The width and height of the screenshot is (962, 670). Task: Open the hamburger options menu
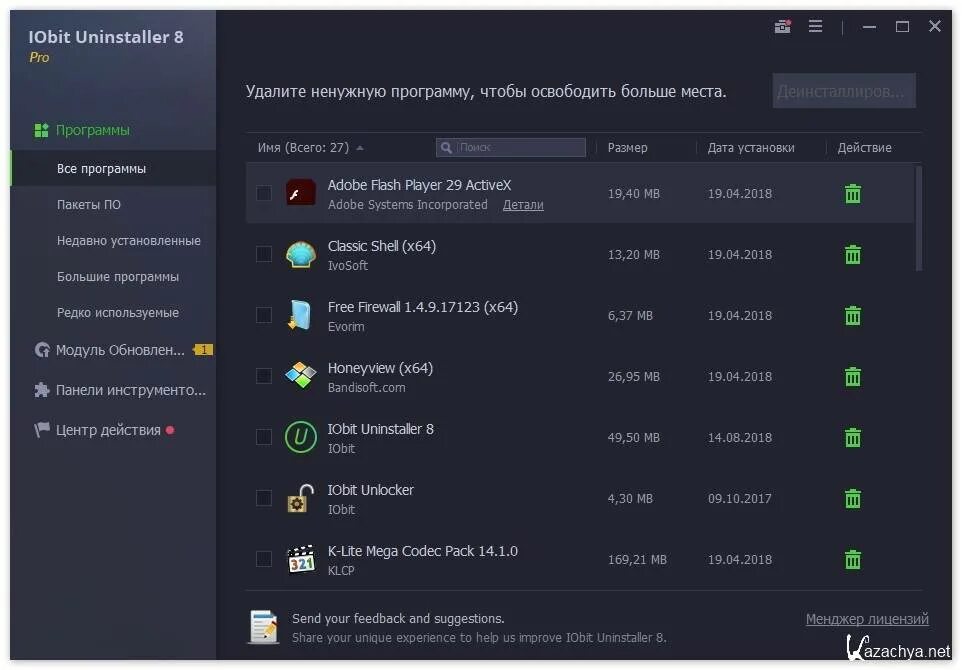coord(815,26)
